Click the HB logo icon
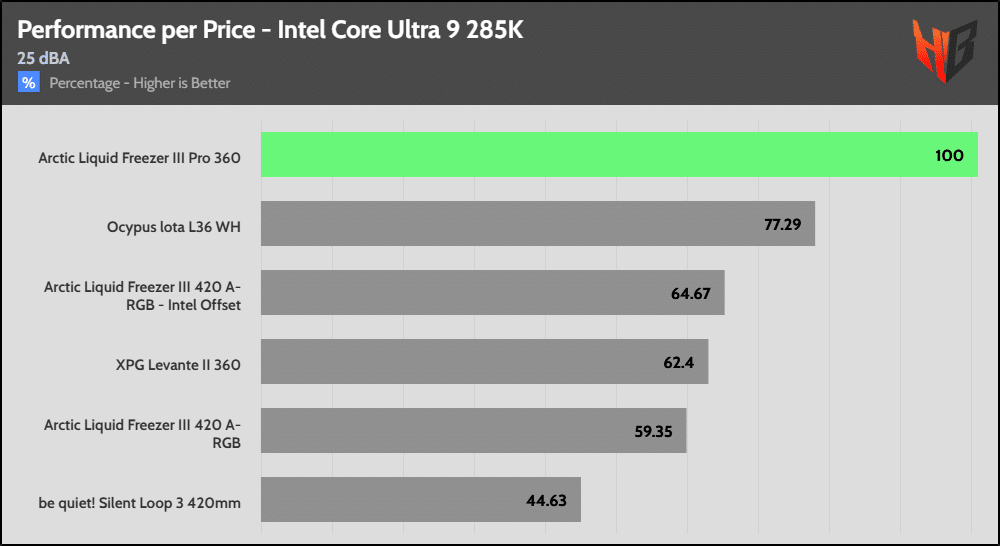The width and height of the screenshot is (1000, 546). pos(944,50)
